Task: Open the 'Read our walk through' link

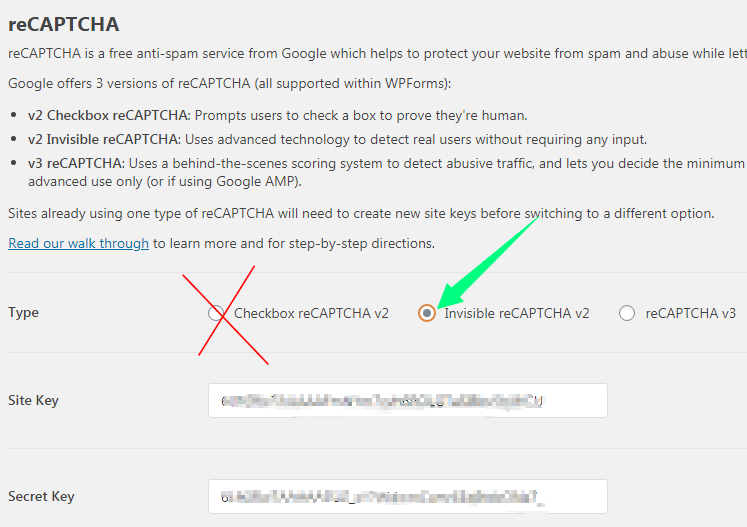Action: pyautogui.click(x=79, y=243)
